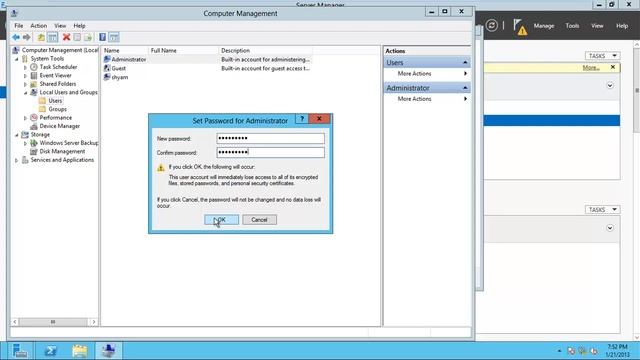Open the Help menu in Computer Management
This screenshot has height=360, width=640.
[x=79, y=26]
